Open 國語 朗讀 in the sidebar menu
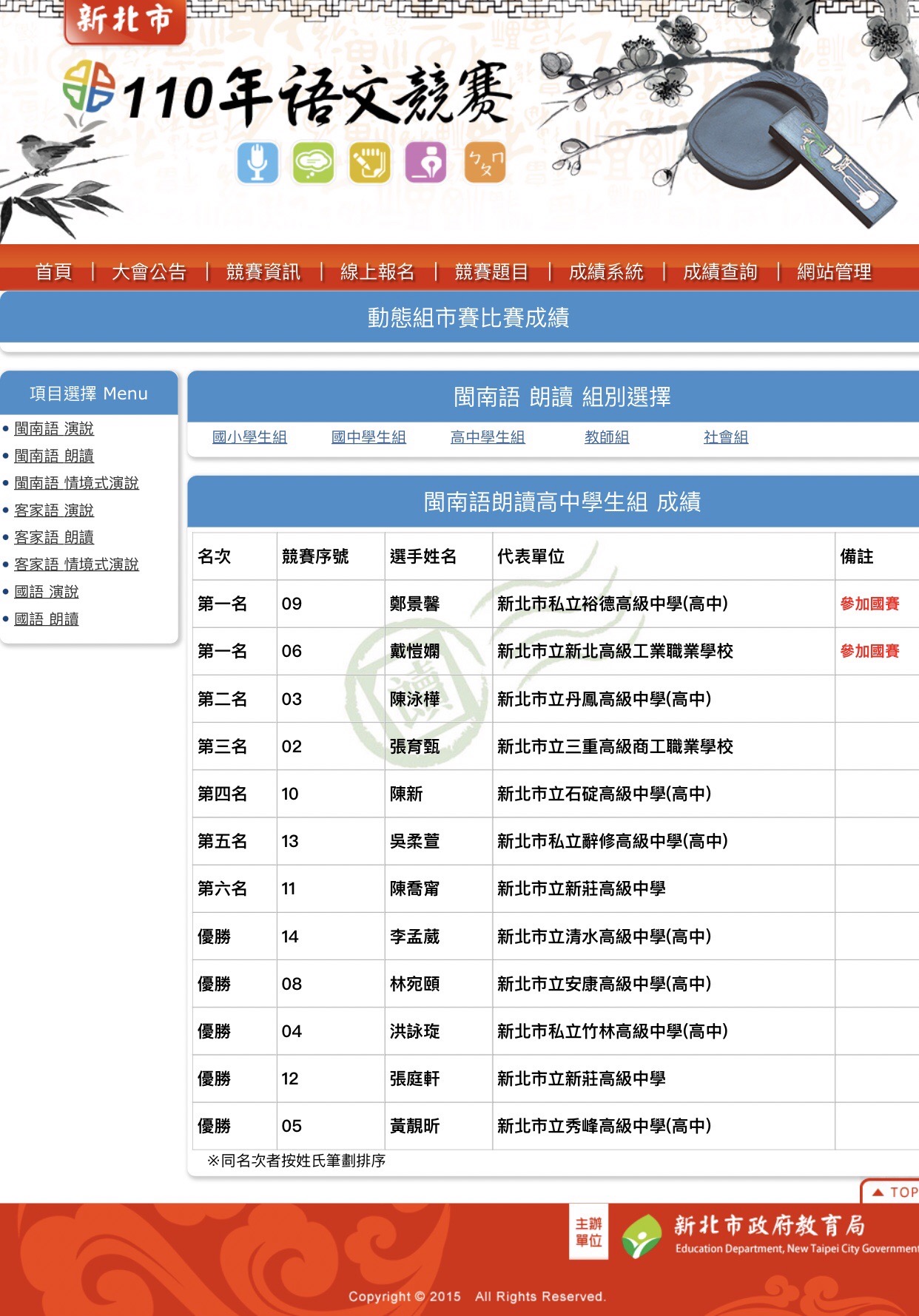This screenshot has width=919, height=1316. pyautogui.click(x=47, y=619)
